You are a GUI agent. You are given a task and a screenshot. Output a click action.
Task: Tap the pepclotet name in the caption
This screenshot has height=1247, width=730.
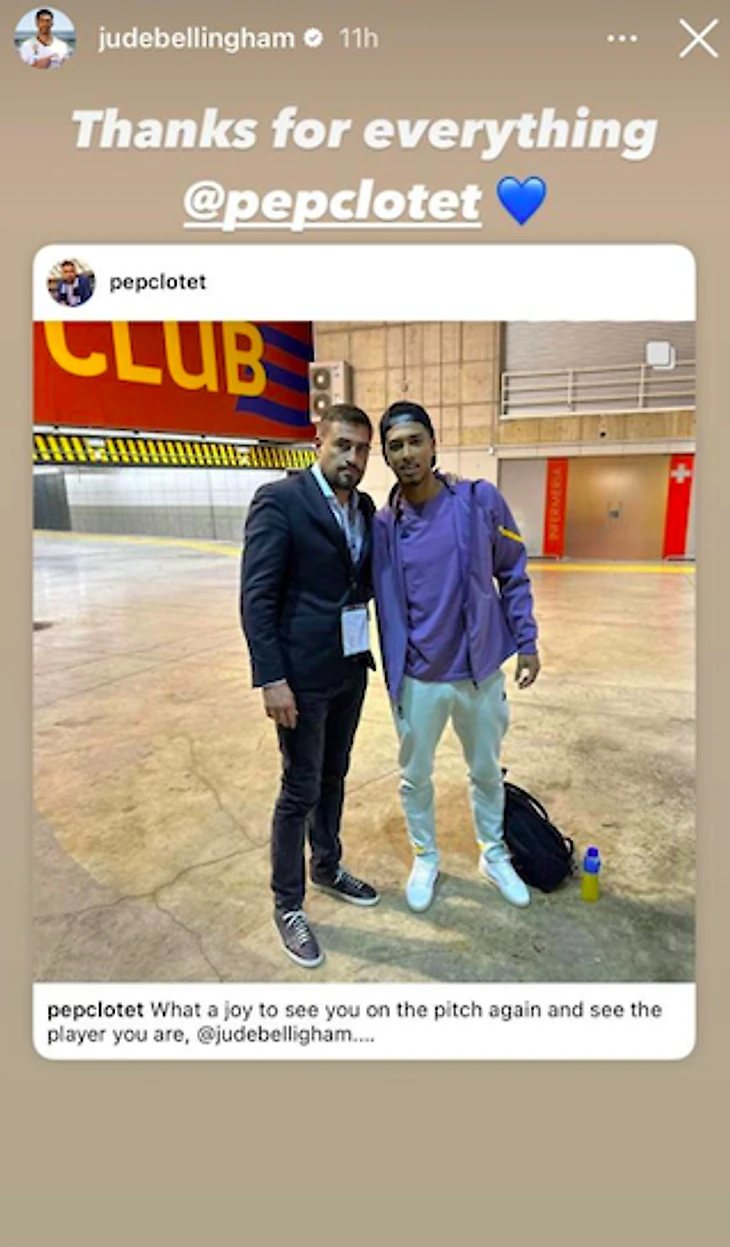(x=96, y=1009)
